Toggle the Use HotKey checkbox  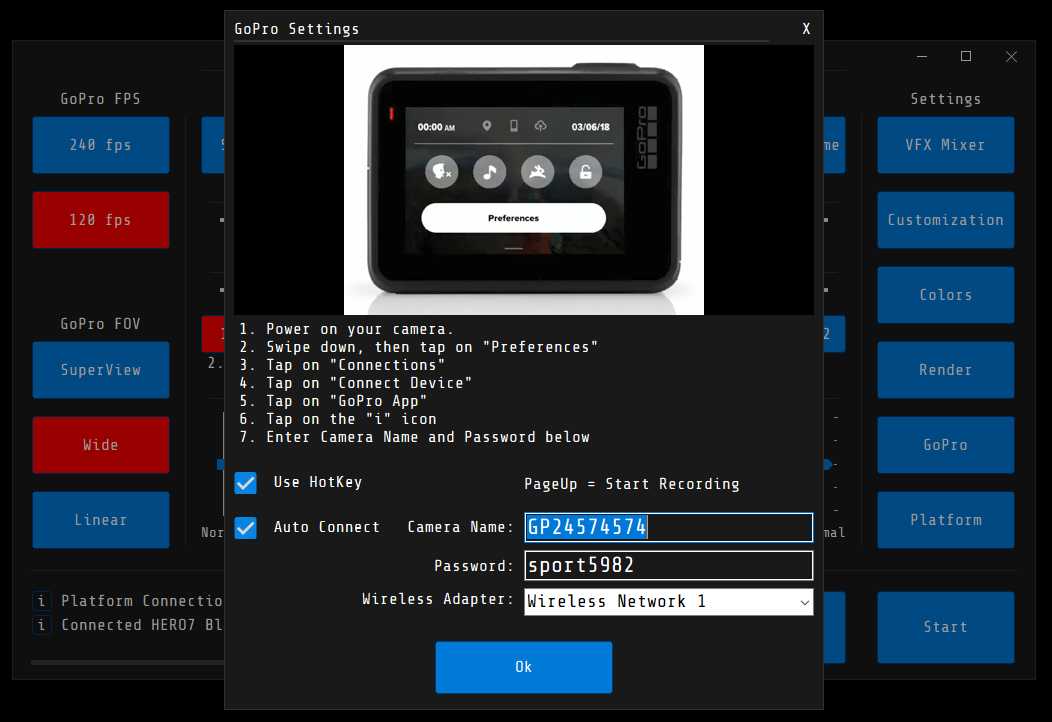click(246, 483)
